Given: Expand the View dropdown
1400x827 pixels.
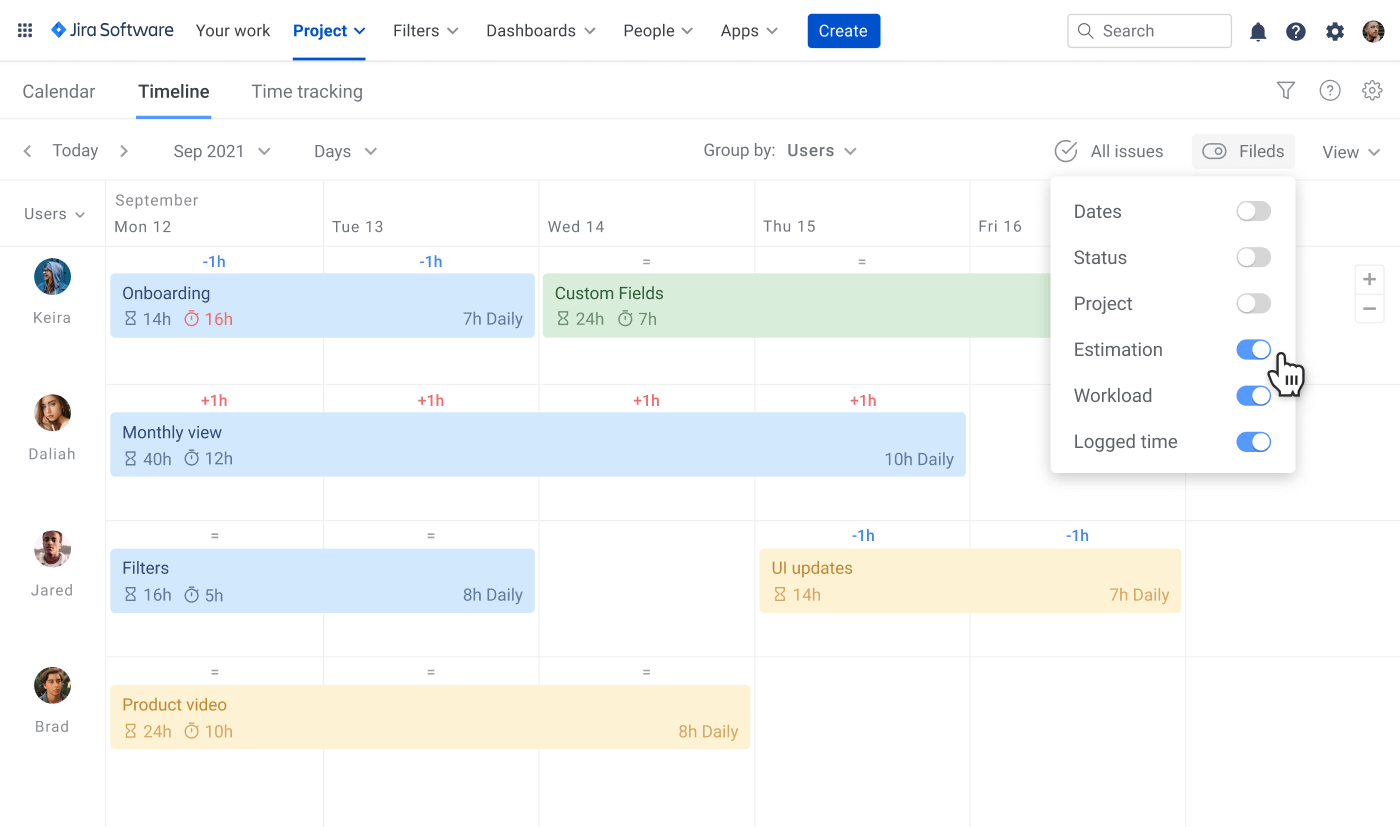Looking at the screenshot, I should 1350,152.
